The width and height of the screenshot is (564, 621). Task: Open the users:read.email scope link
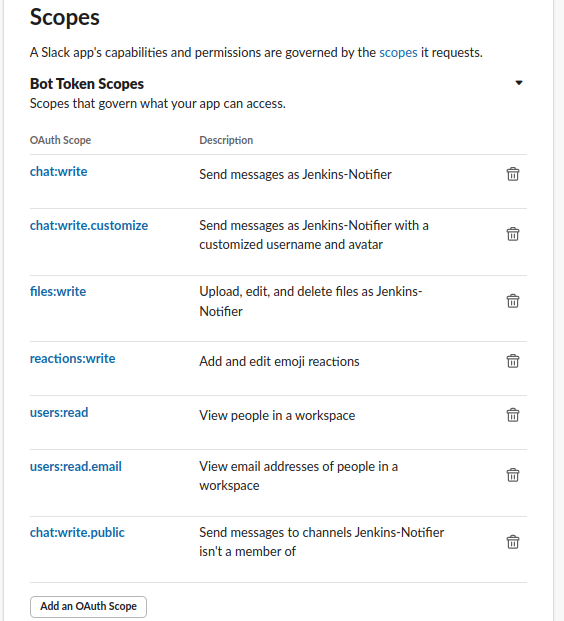[76, 467]
